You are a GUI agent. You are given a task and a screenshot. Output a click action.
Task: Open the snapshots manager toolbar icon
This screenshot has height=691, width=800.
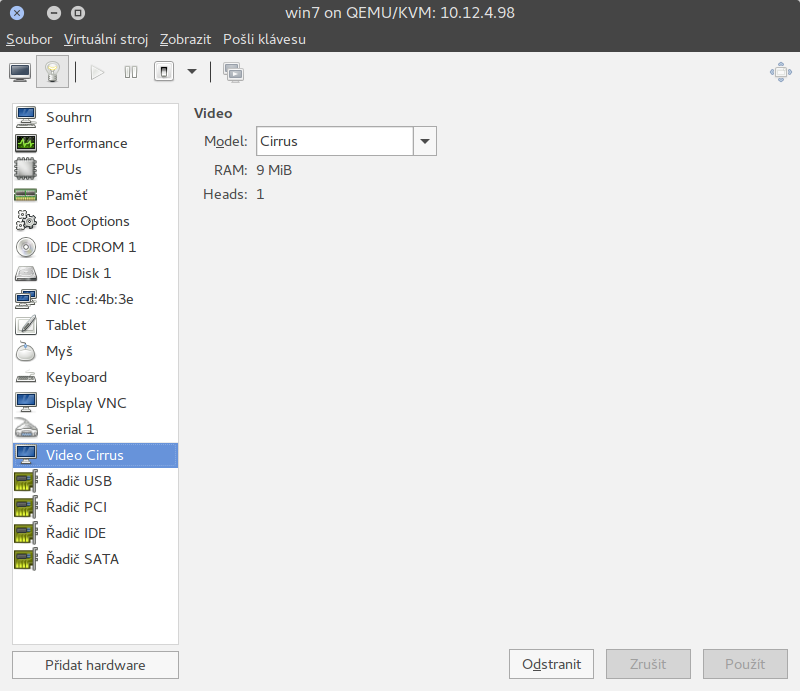click(x=233, y=72)
